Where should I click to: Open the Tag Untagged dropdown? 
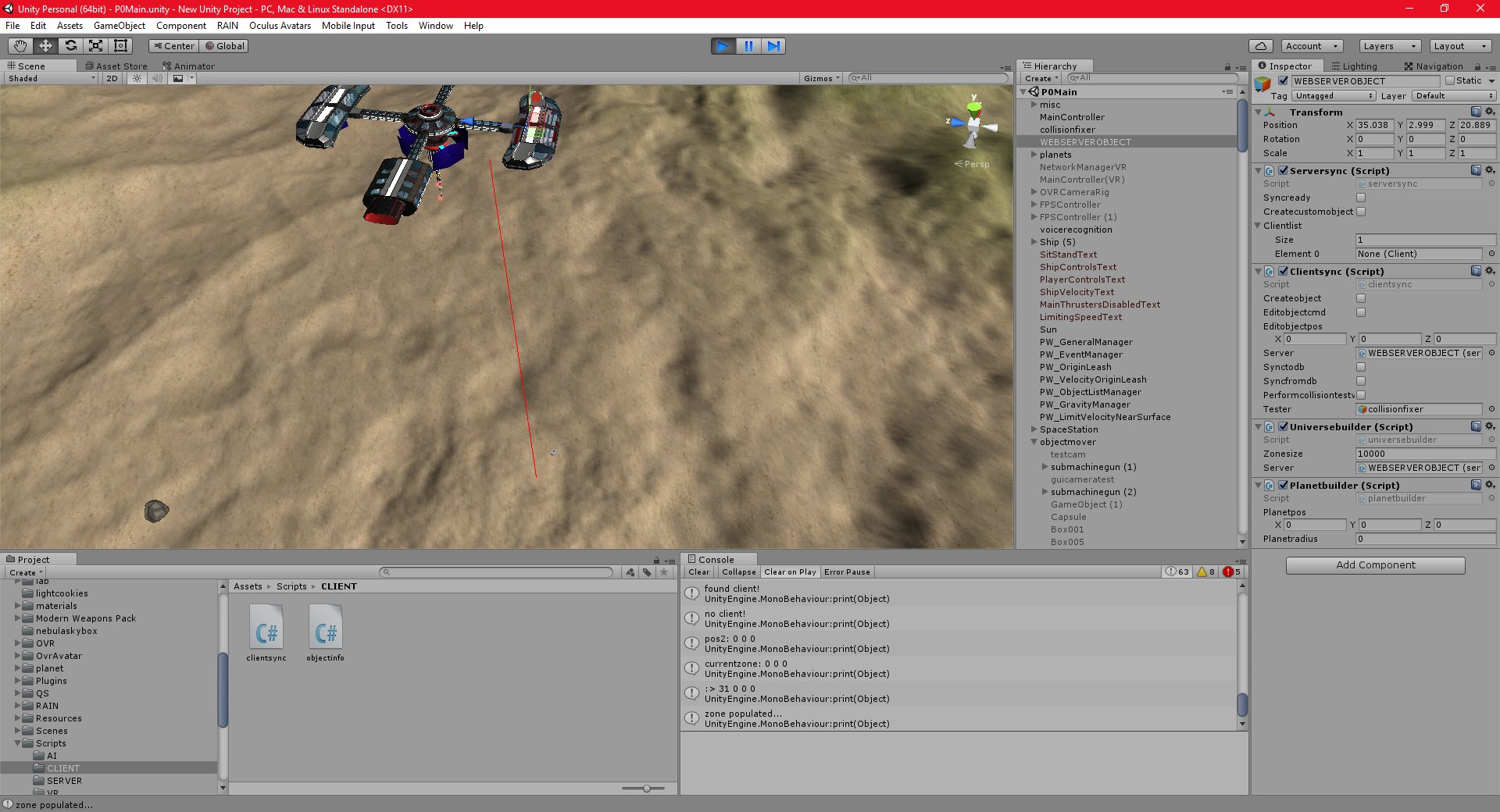1333,96
